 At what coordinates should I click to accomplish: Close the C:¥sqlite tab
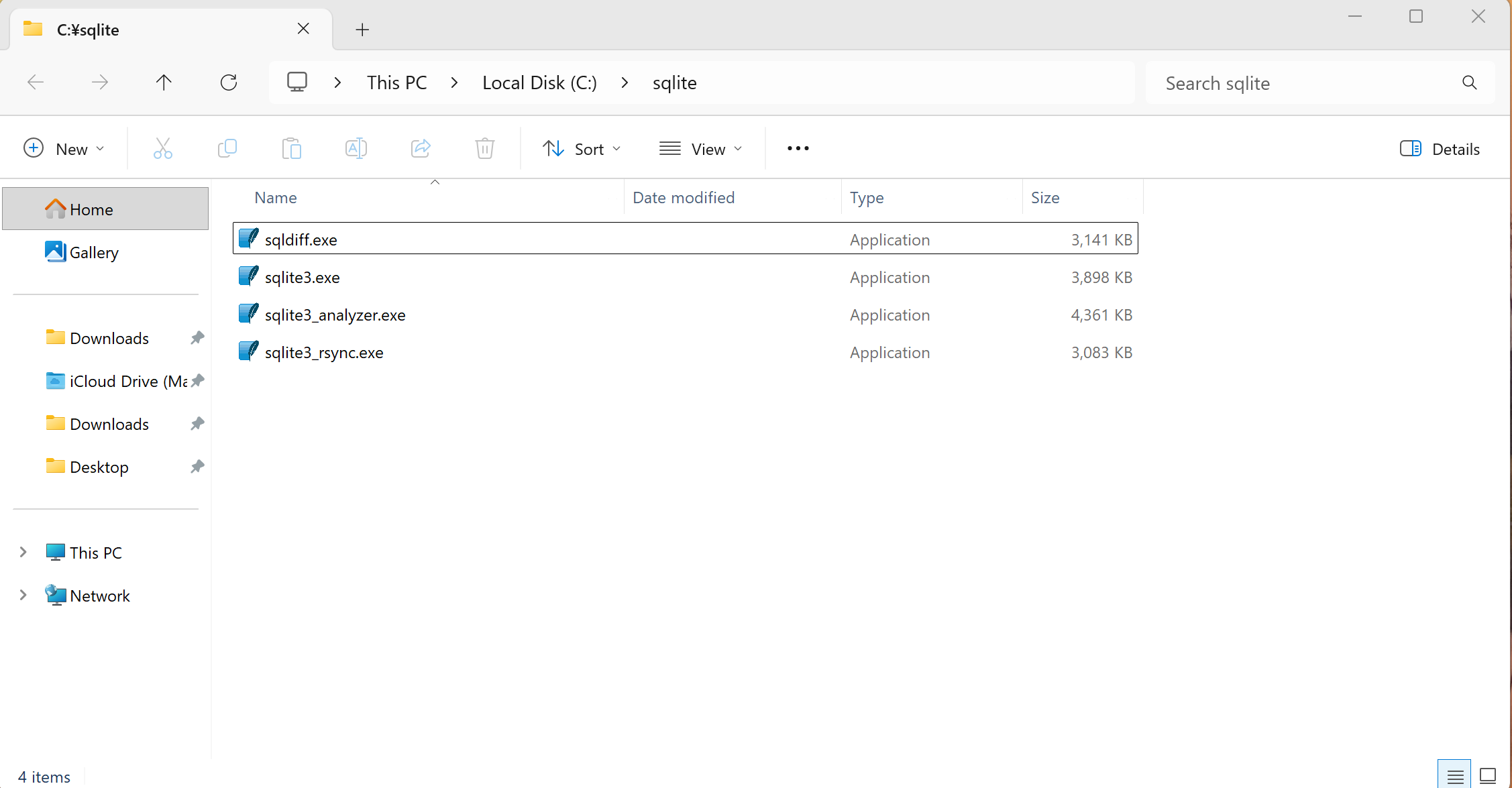(x=303, y=29)
